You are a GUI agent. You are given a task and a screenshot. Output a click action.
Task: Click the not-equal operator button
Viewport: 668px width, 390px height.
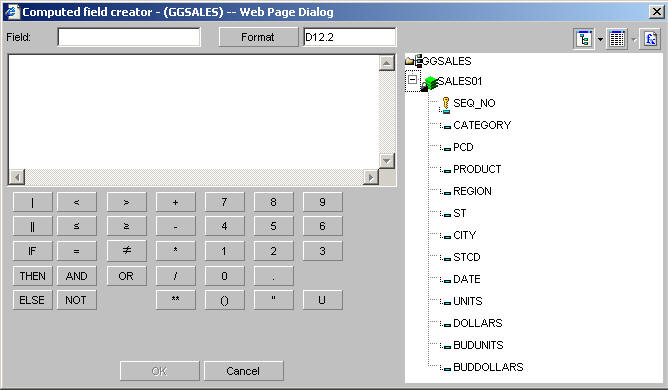coord(127,251)
